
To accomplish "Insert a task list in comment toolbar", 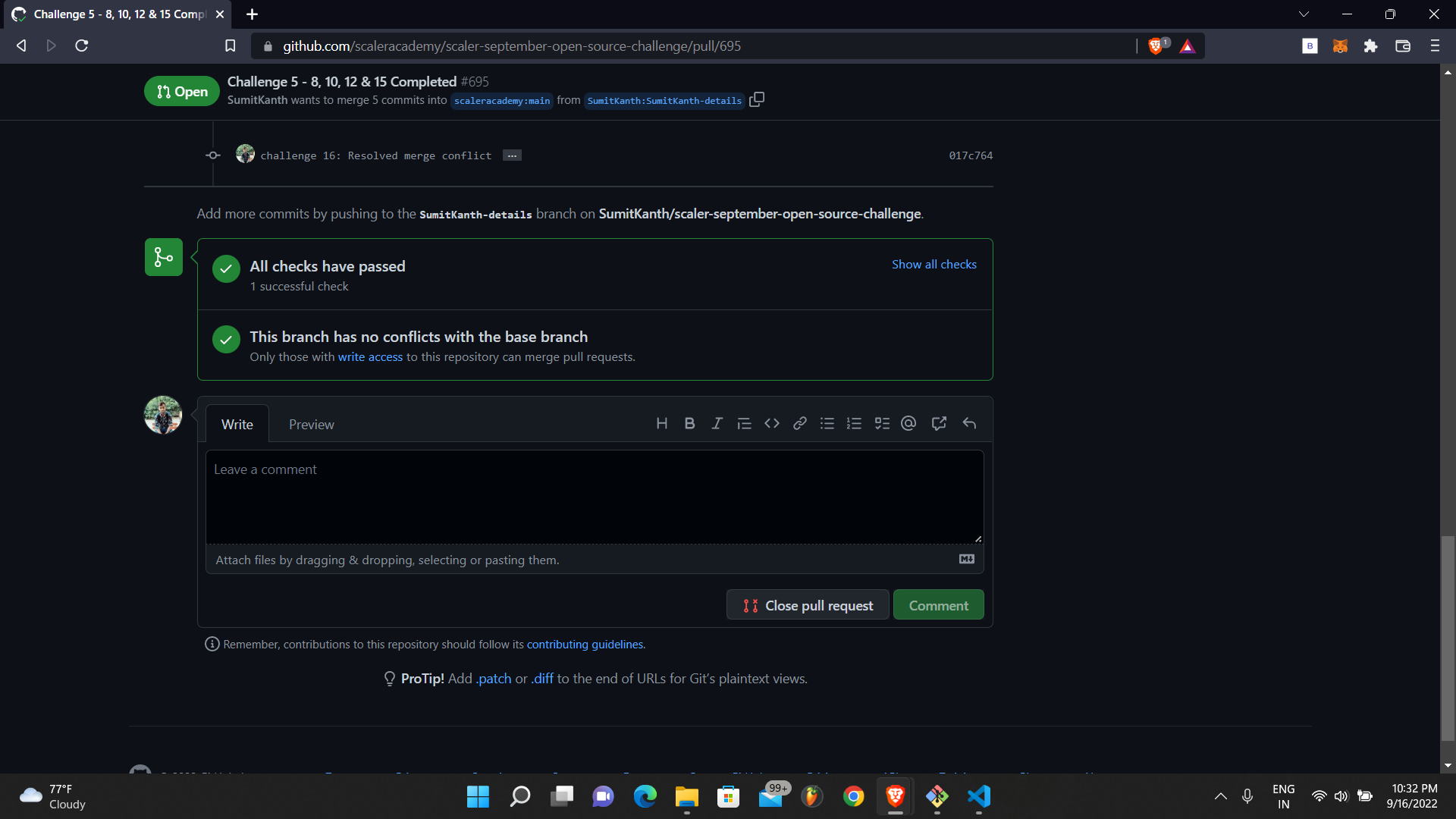I will click(882, 423).
